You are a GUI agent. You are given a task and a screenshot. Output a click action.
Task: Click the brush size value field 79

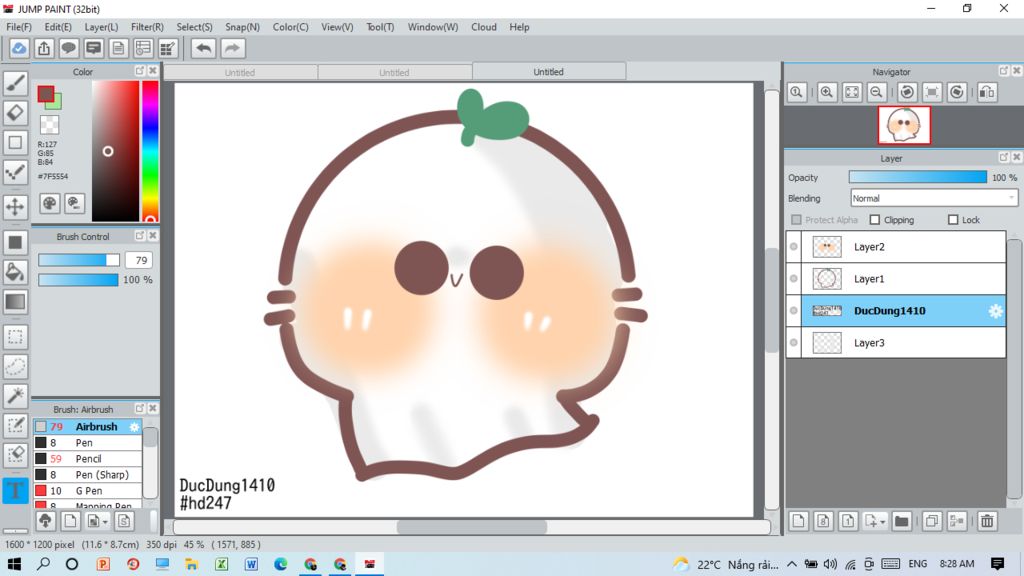coord(139,260)
